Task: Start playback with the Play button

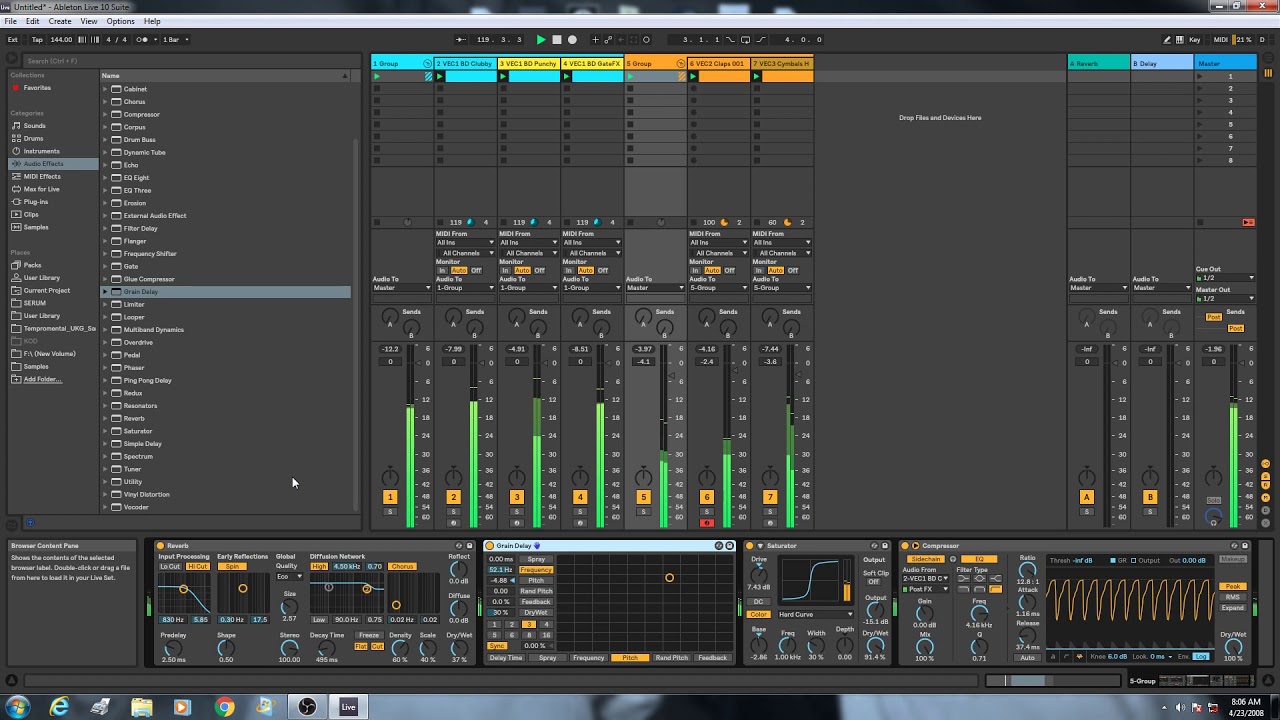Action: pos(541,40)
